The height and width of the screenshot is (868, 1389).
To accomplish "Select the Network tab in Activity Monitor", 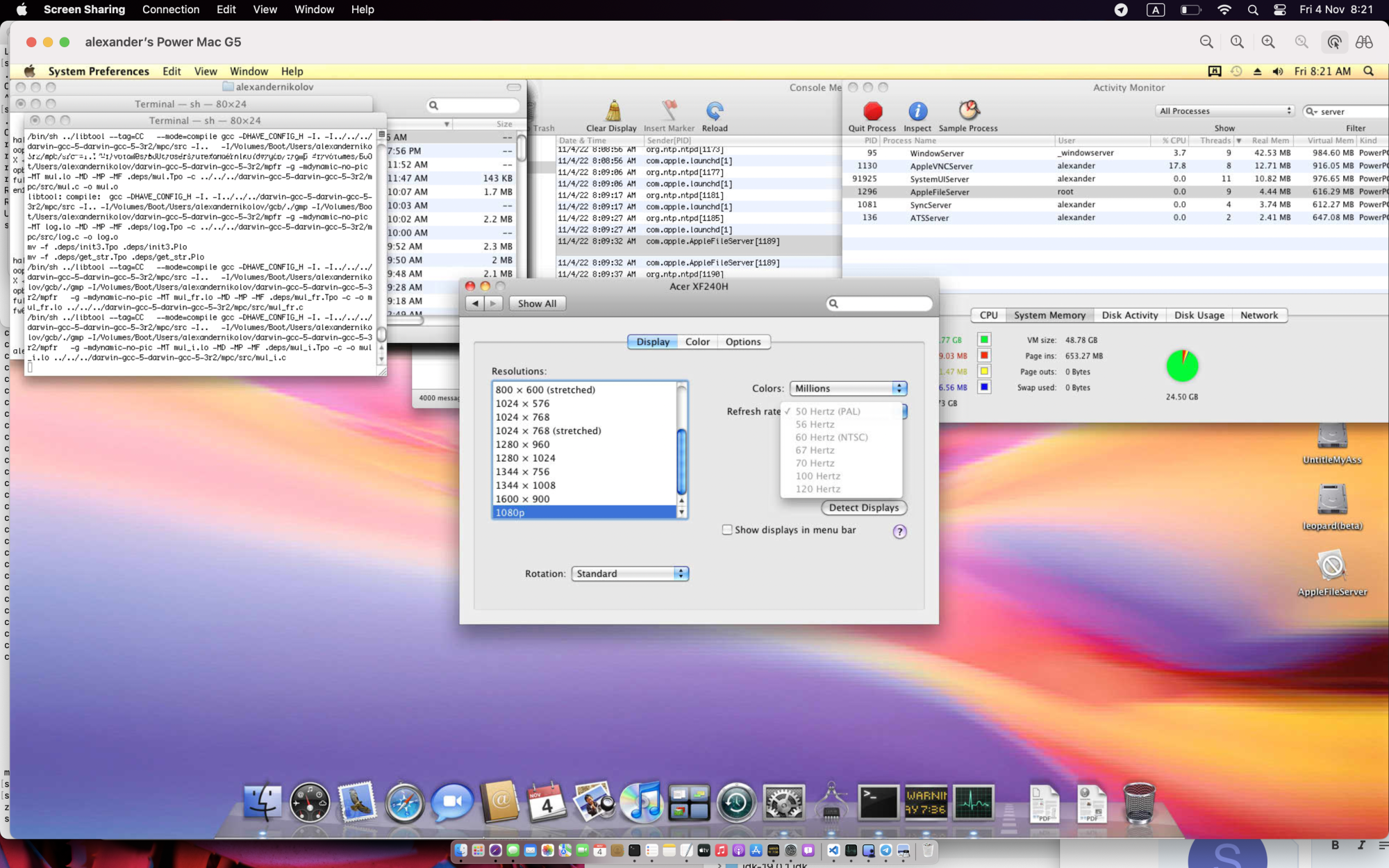I will [1259, 315].
